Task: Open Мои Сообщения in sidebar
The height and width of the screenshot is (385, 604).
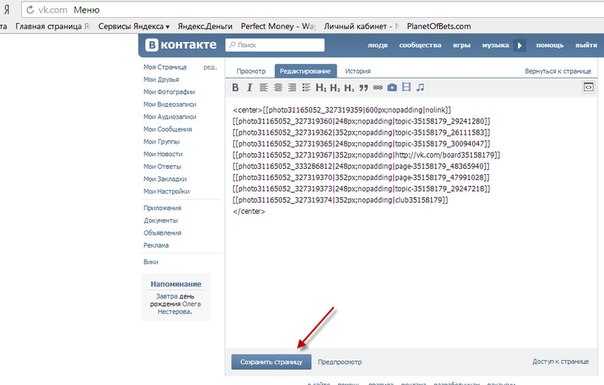Action: pos(168,129)
